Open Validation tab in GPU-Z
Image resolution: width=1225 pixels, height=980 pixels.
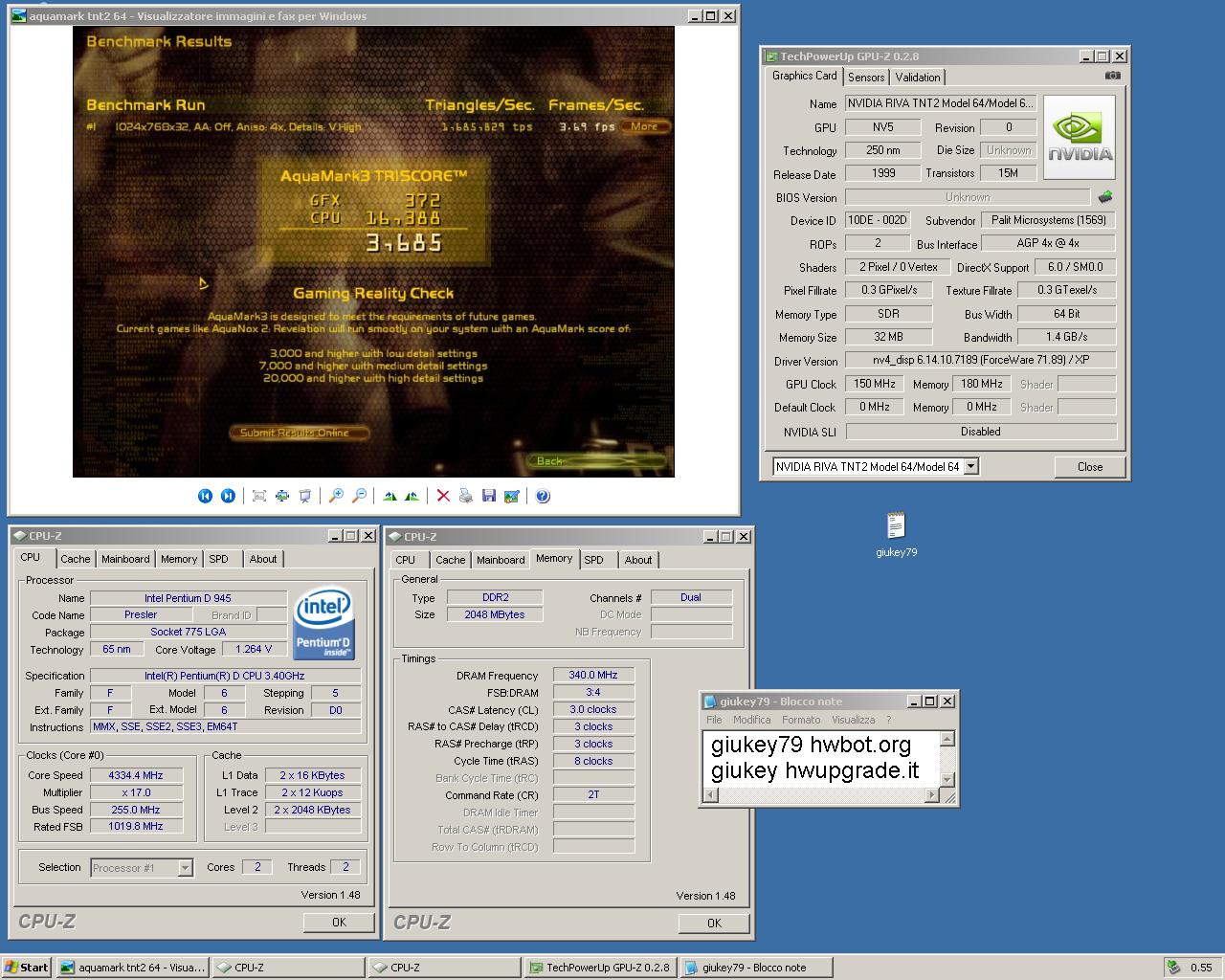(x=918, y=78)
